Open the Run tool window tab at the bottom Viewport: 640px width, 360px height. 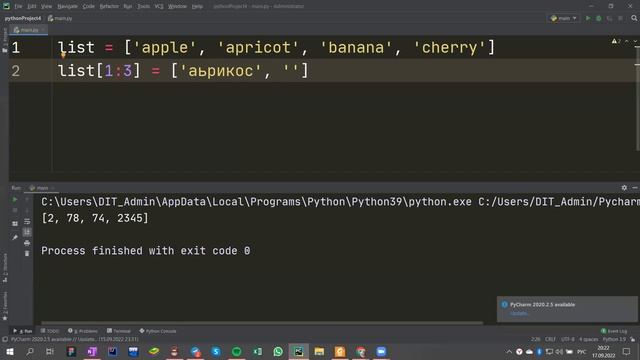(x=22, y=331)
